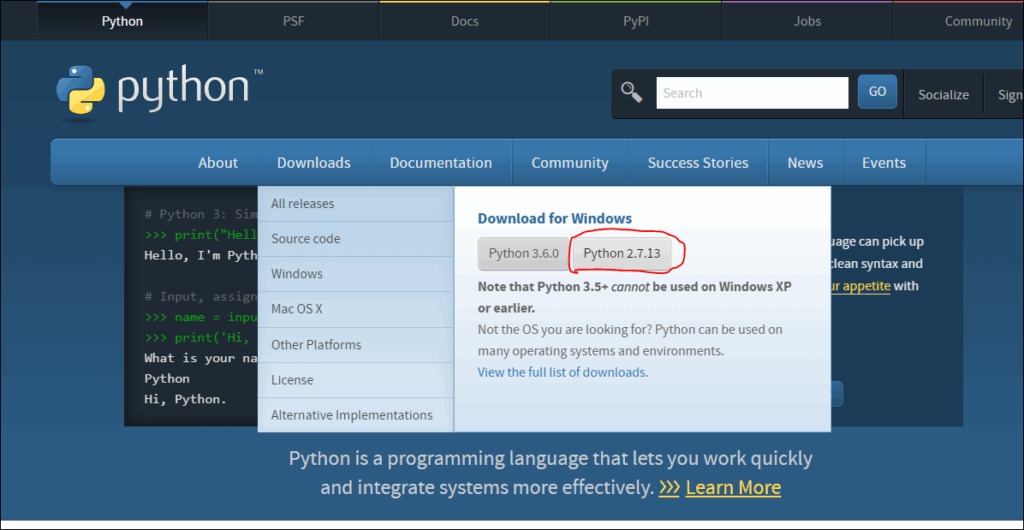Image resolution: width=1024 pixels, height=530 pixels.
Task: Switch to the Jobs top tab
Action: [x=807, y=21]
